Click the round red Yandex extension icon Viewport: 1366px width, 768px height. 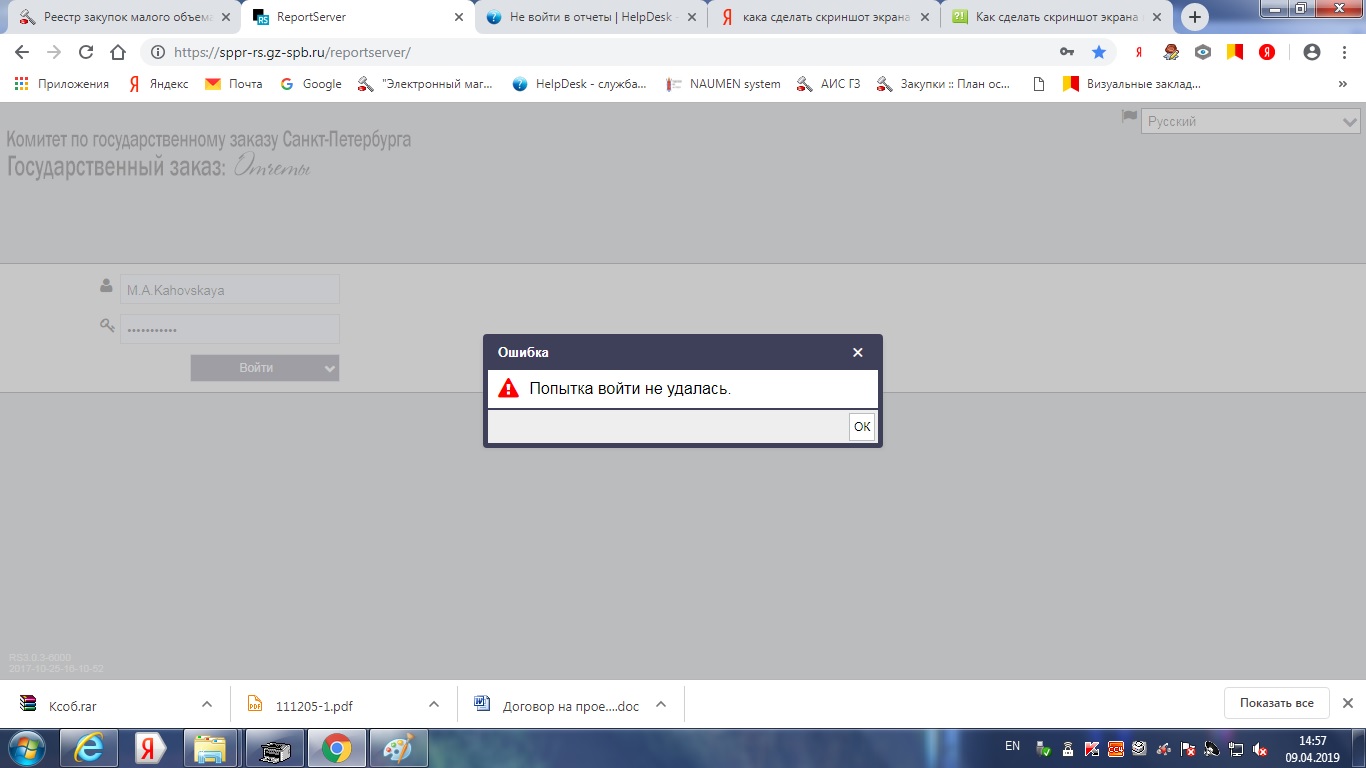(1267, 52)
